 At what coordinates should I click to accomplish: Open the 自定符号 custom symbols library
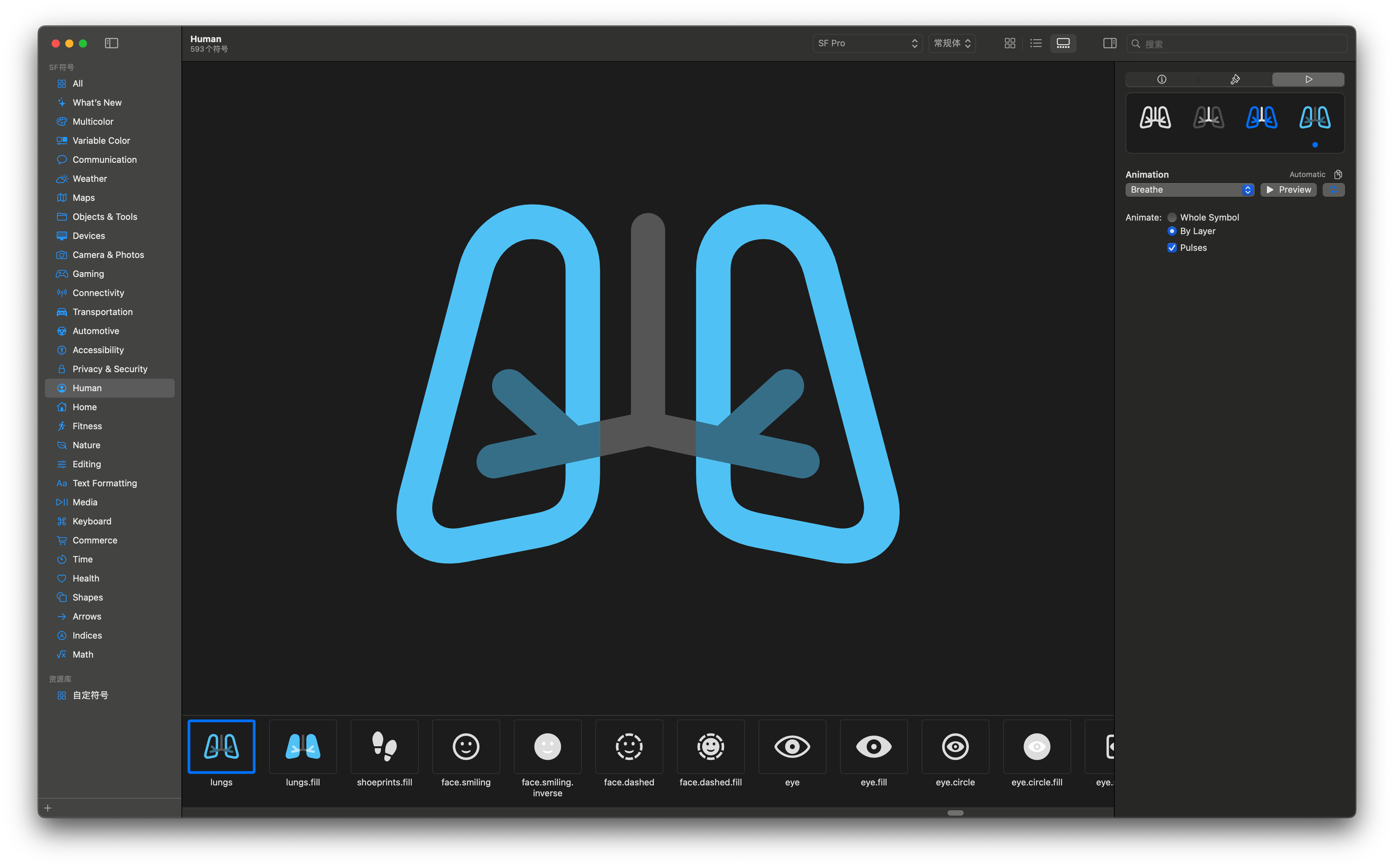(109, 695)
